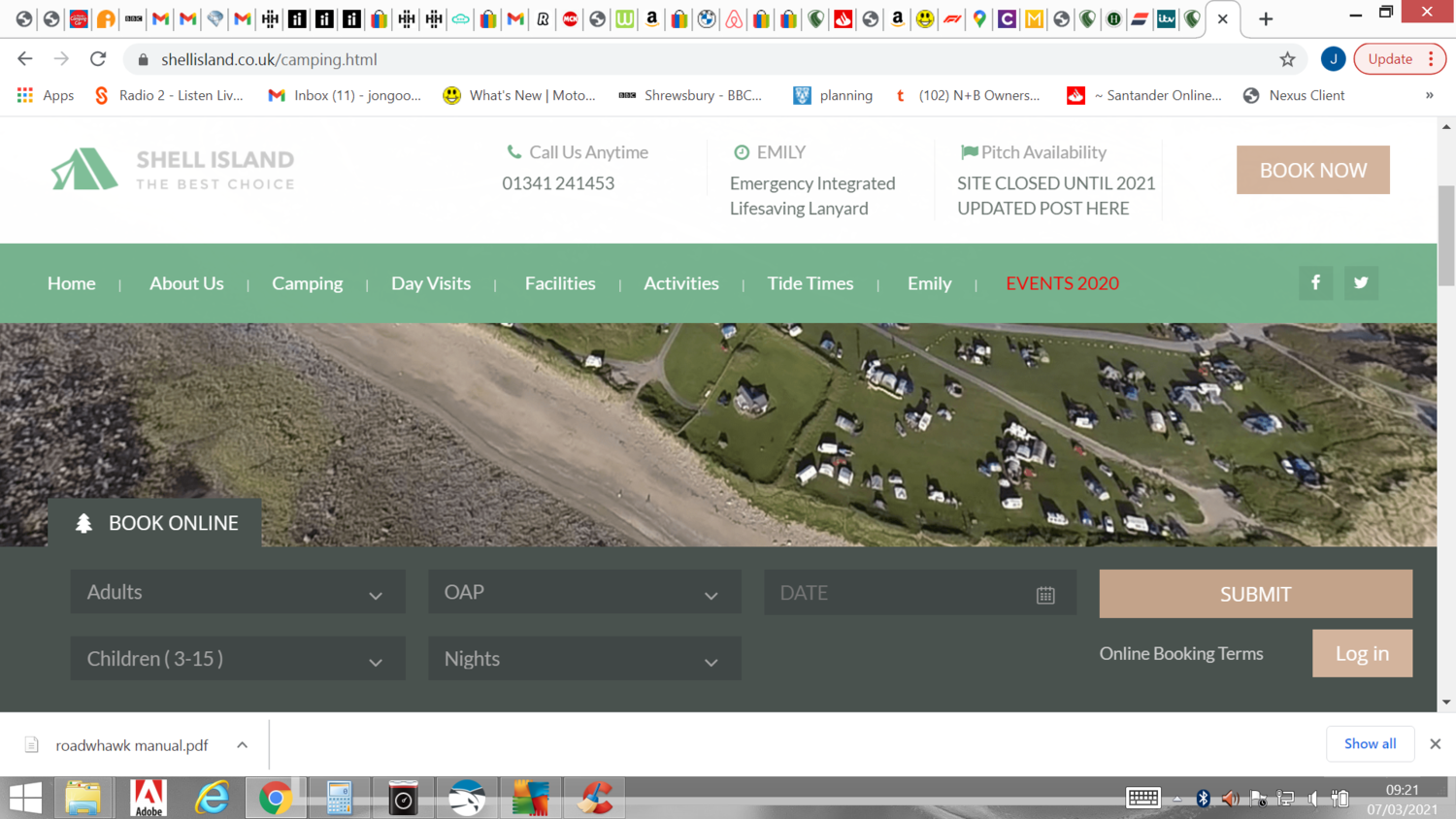Open a new browser tab
This screenshot has width=1456, height=819.
click(1266, 18)
